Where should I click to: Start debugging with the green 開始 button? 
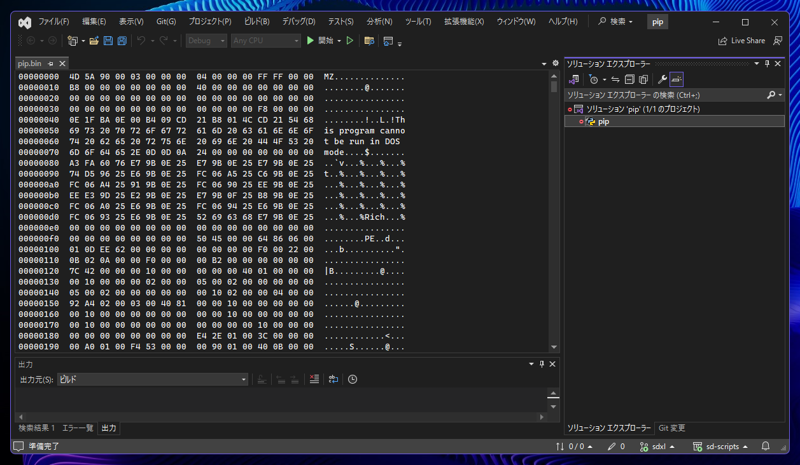coord(320,40)
